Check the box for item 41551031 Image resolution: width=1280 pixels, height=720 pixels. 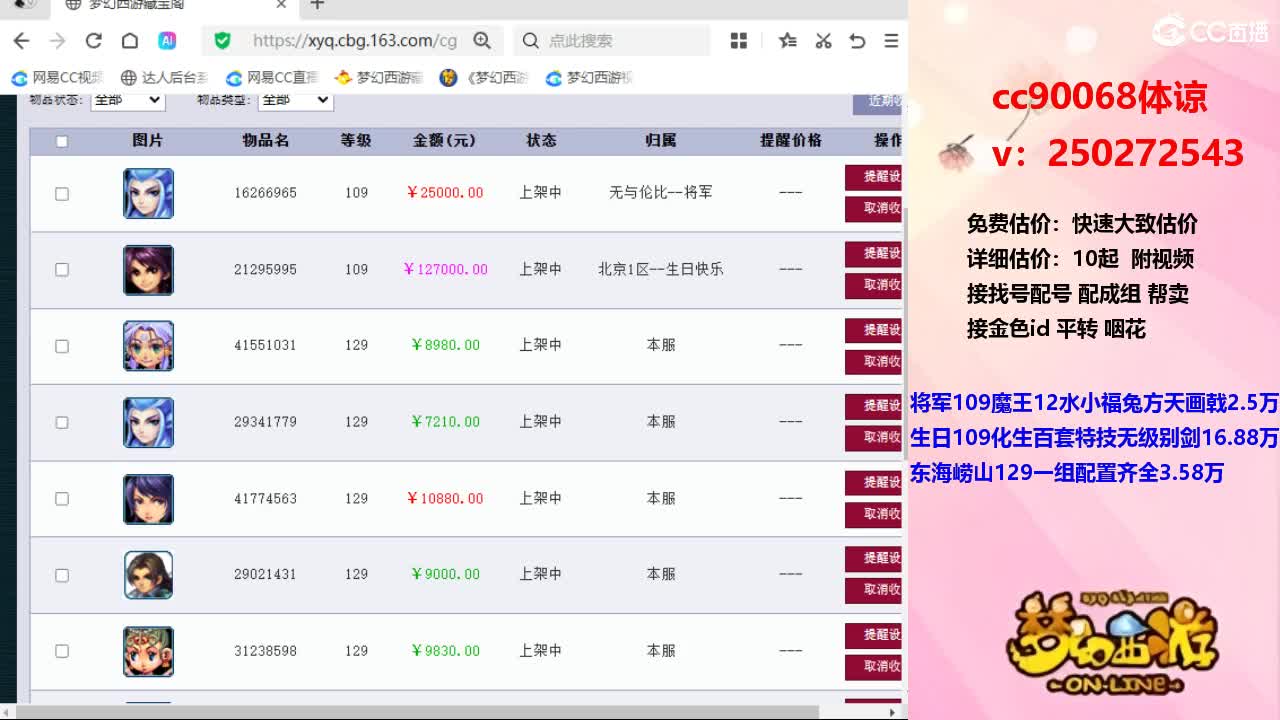click(61, 346)
